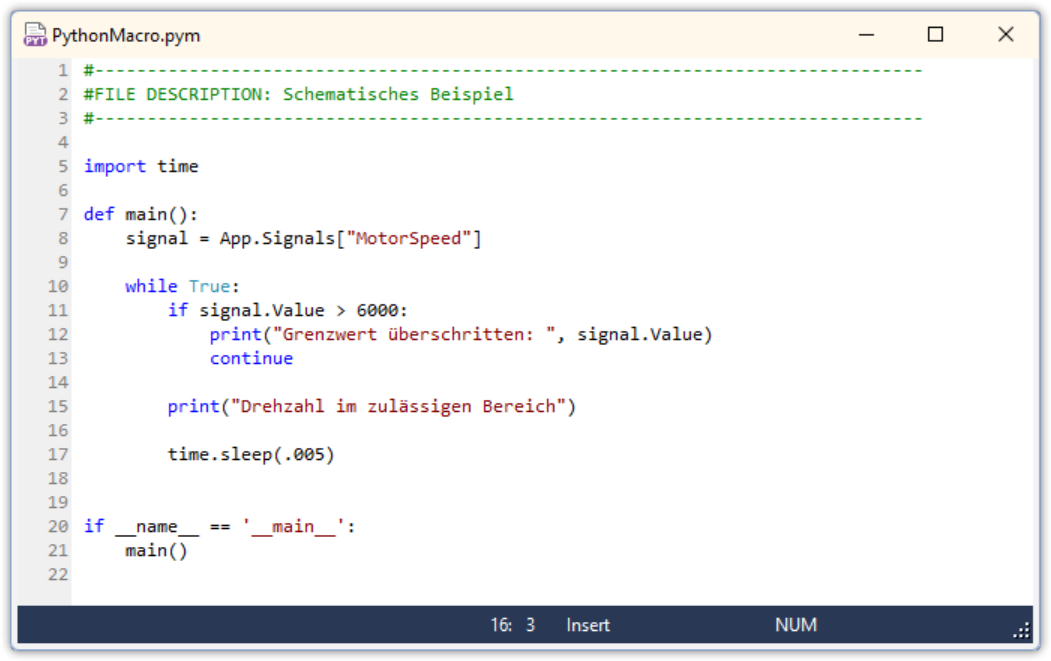Click the "MotorSpeed" string literal
The height and width of the screenshot is (661, 1051).
click(x=409, y=238)
